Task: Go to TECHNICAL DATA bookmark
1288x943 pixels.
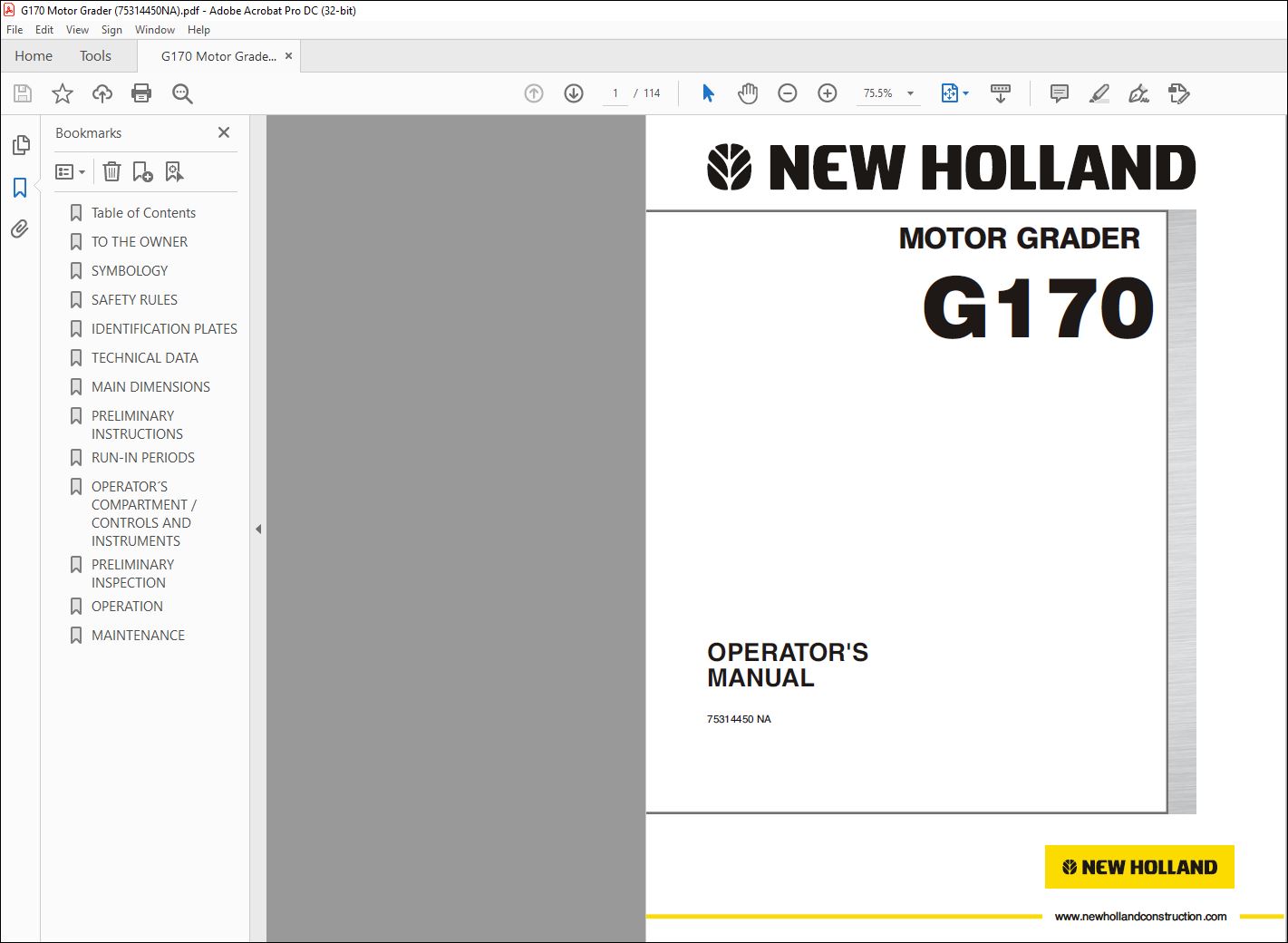Action: coord(145,358)
